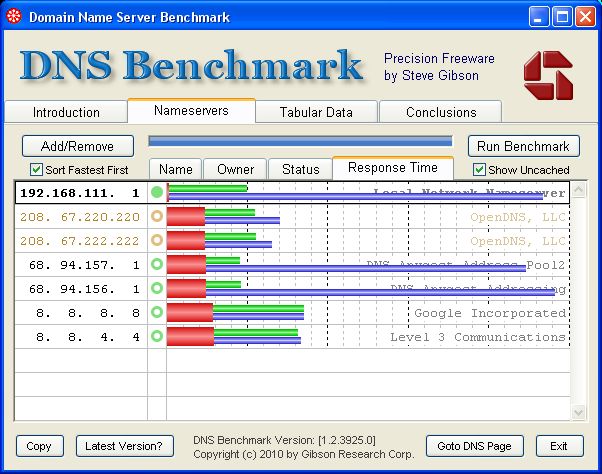The image size is (602, 474).
Task: Disable the Show Uncached checkbox
Action: 479,170
